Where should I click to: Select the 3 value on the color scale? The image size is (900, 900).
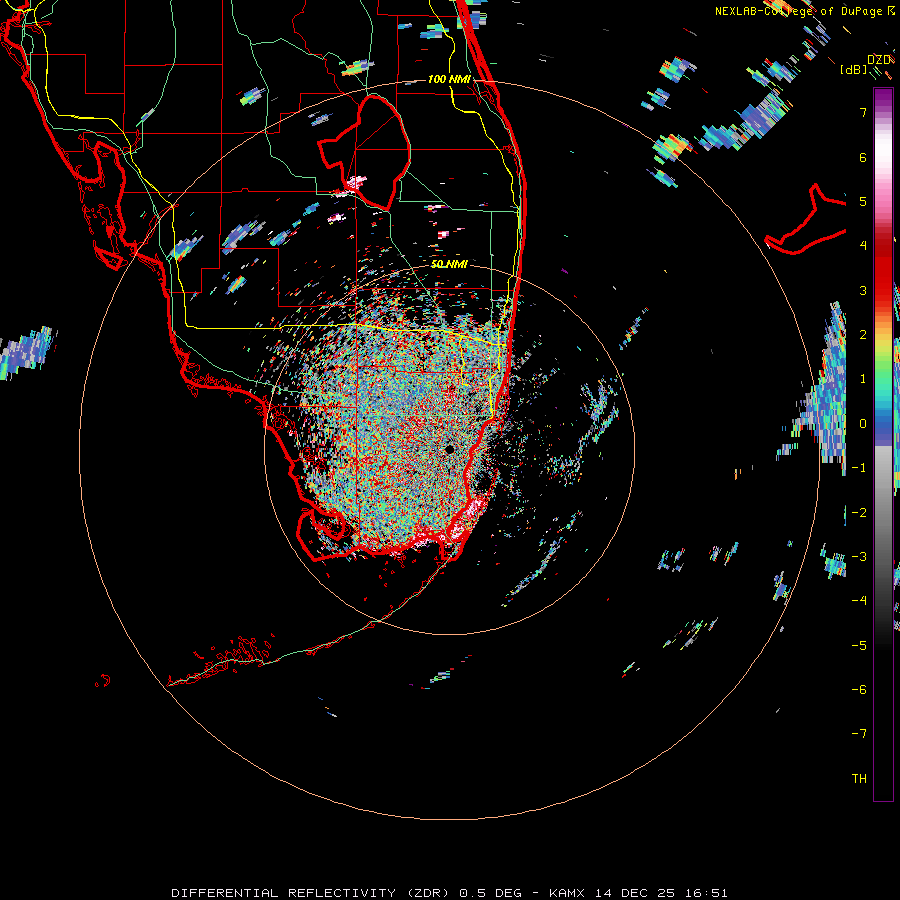pos(863,290)
